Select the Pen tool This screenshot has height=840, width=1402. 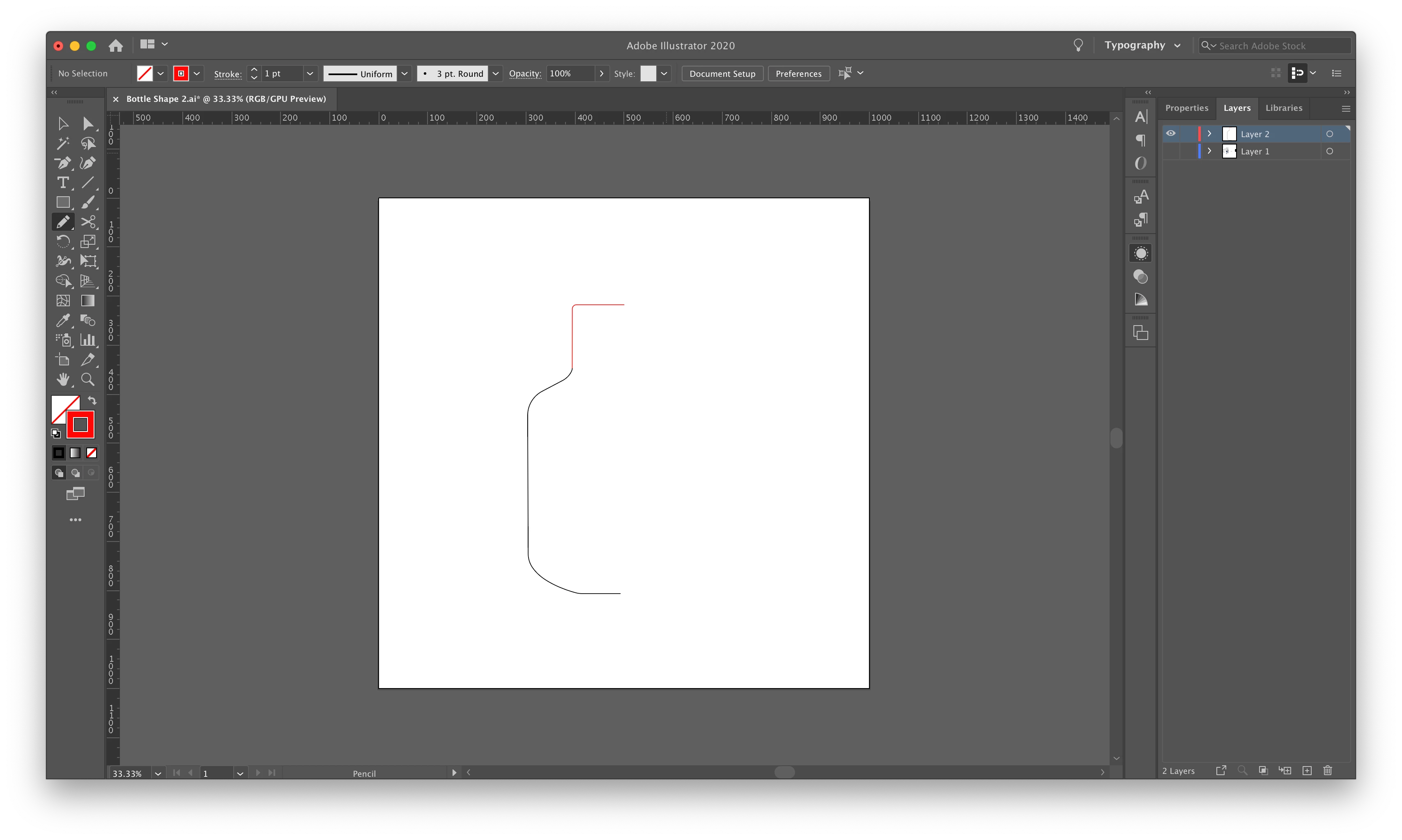pyautogui.click(x=63, y=163)
